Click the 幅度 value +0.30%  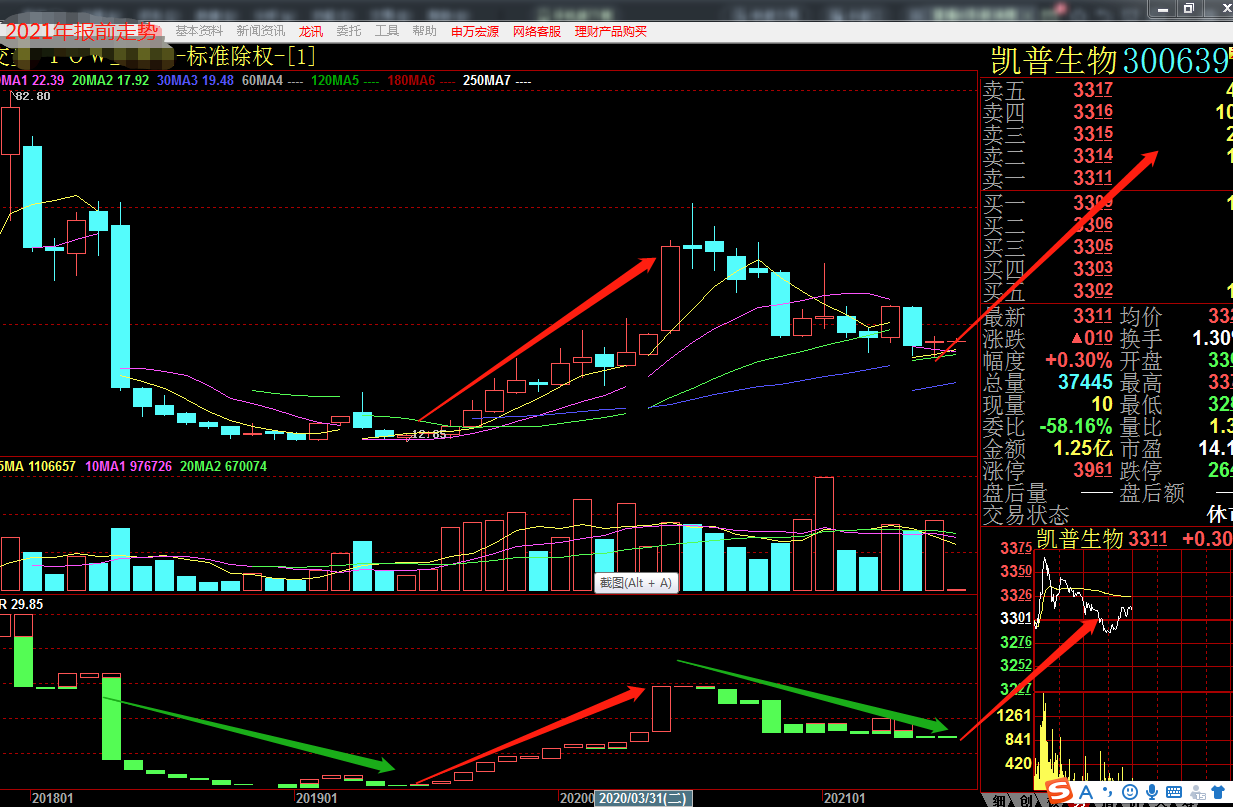pyautogui.click(x=1079, y=360)
